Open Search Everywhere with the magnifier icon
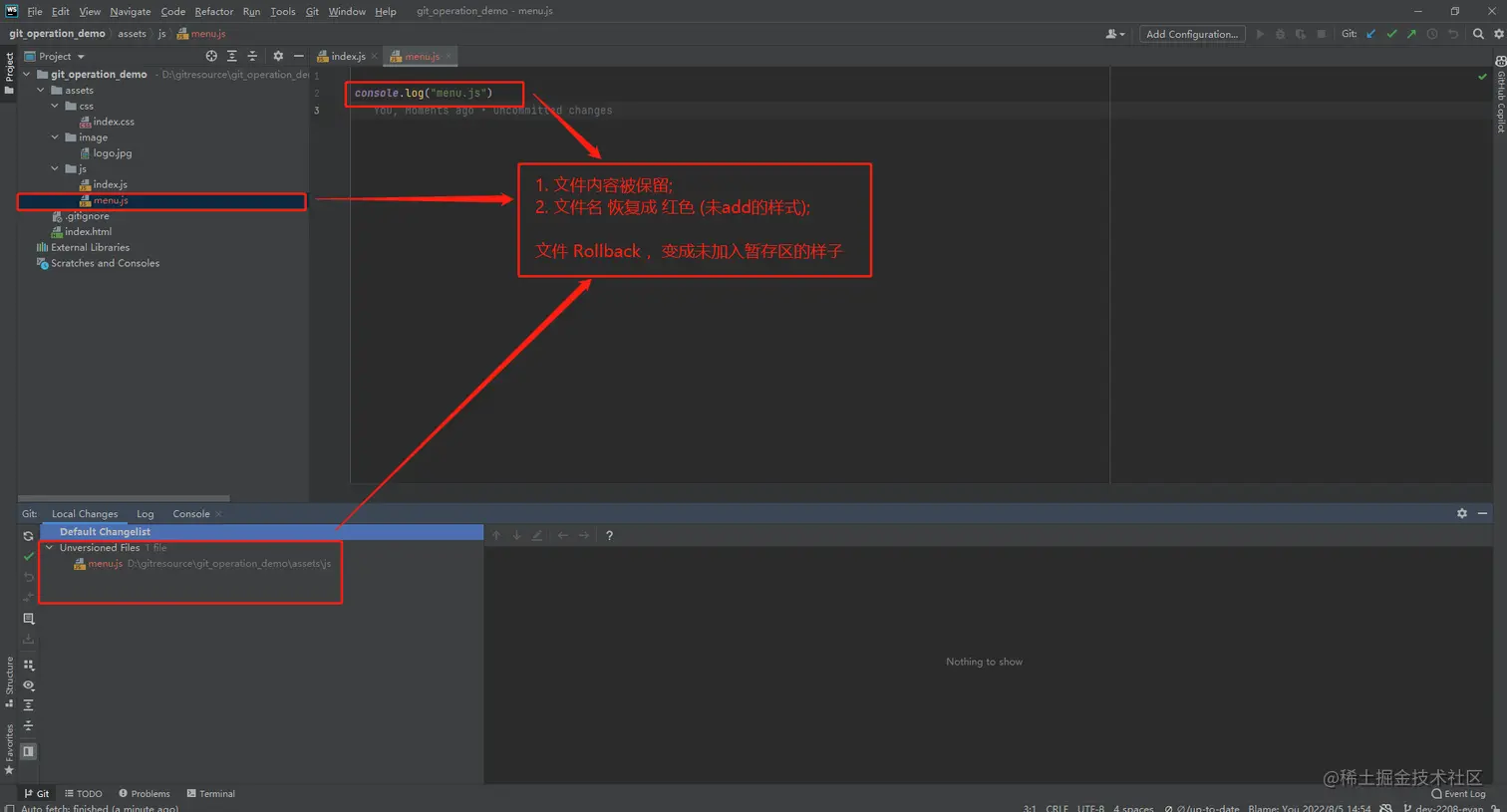Screen dimensions: 1507x812 [1478, 34]
